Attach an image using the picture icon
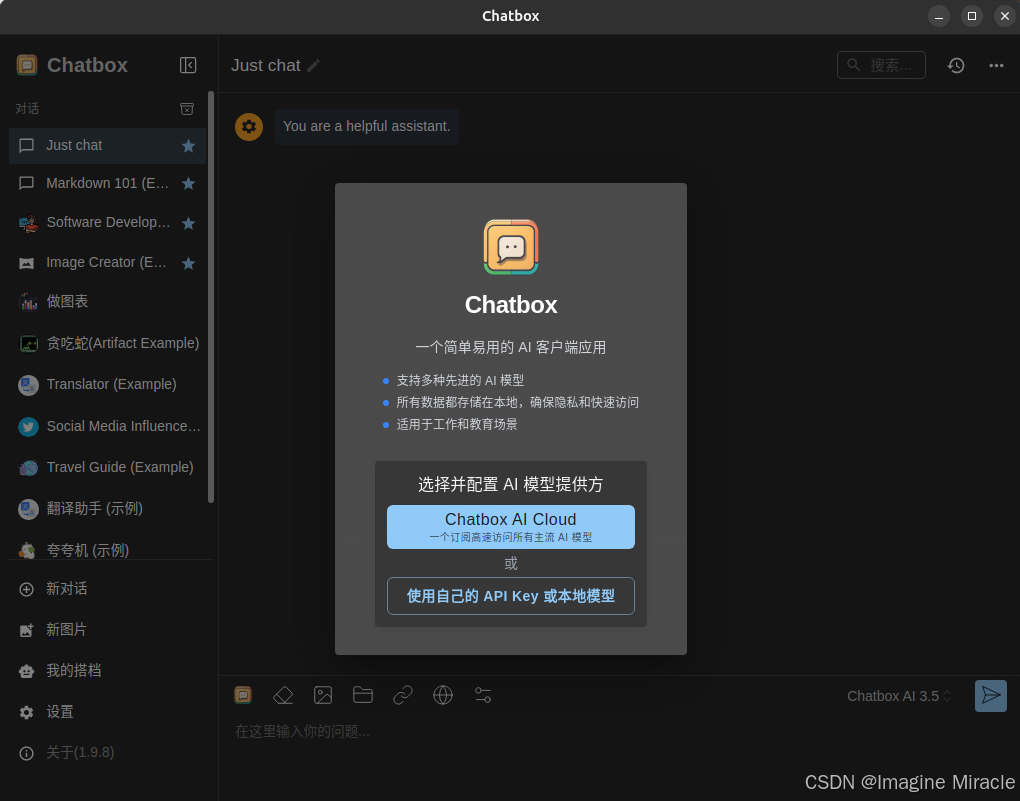Image resolution: width=1020 pixels, height=801 pixels. [x=323, y=695]
